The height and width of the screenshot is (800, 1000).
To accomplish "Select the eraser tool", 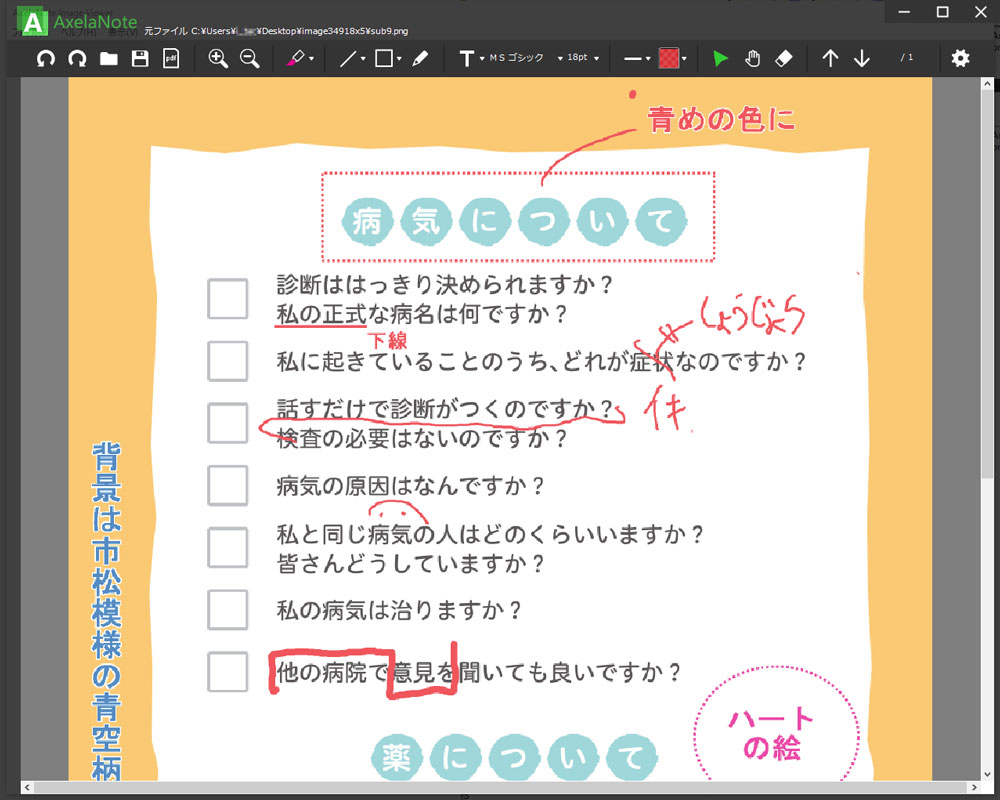I will [784, 58].
